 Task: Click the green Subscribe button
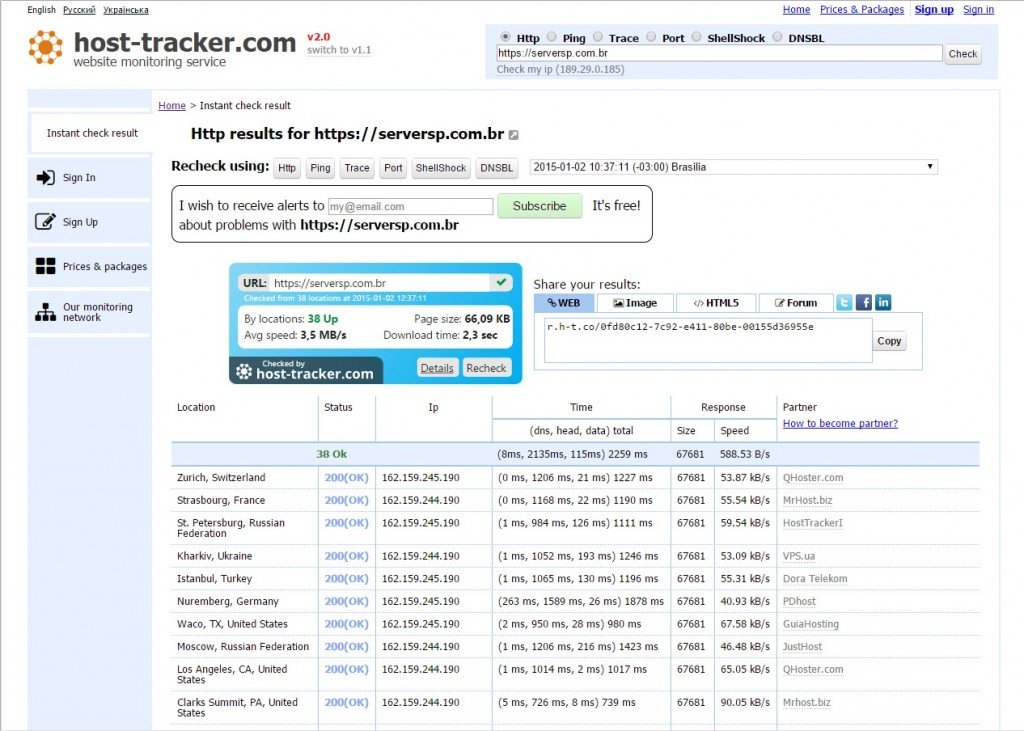pyautogui.click(x=539, y=206)
